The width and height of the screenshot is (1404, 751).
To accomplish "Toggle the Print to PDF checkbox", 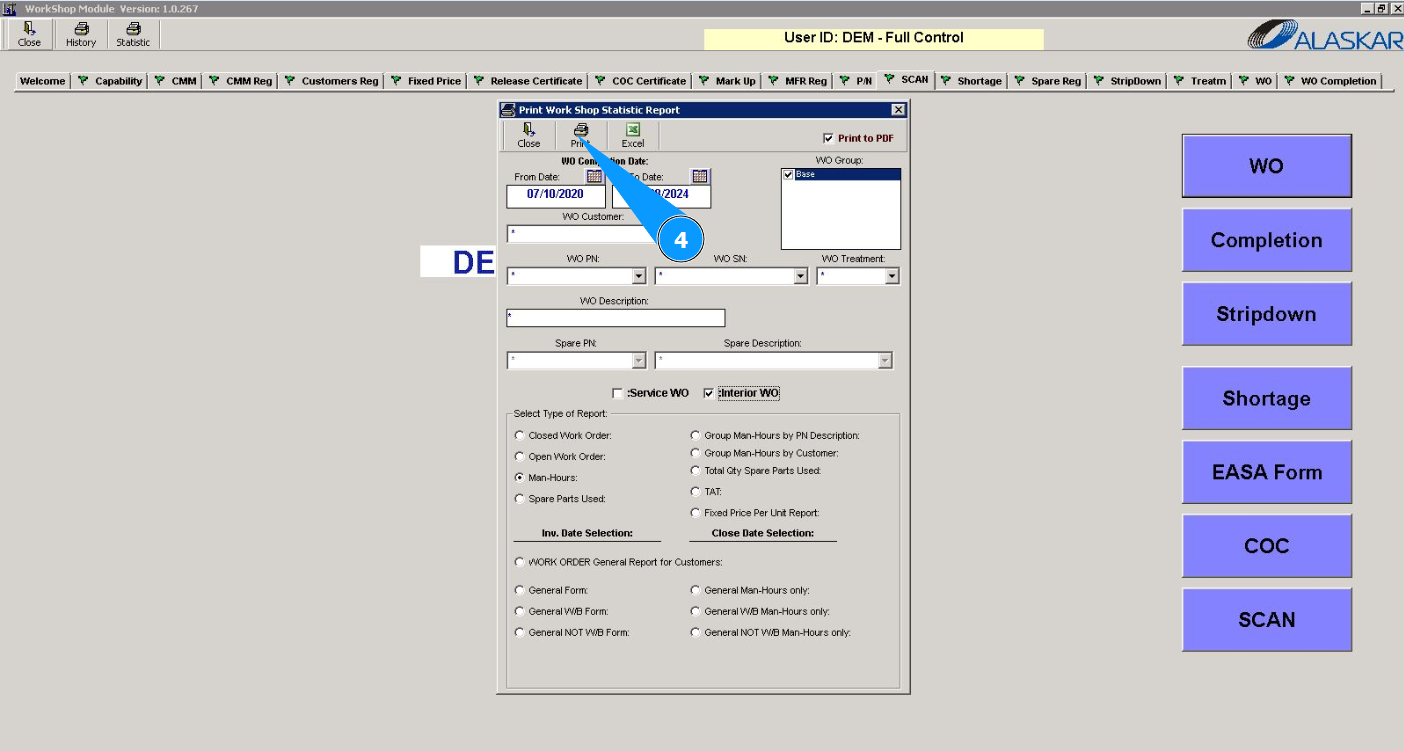I will (828, 138).
